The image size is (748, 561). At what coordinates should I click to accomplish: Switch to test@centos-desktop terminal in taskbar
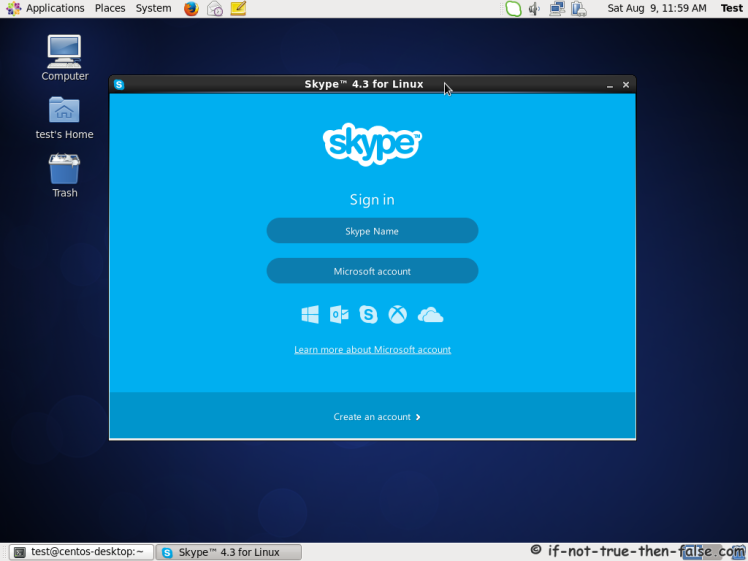[81, 552]
